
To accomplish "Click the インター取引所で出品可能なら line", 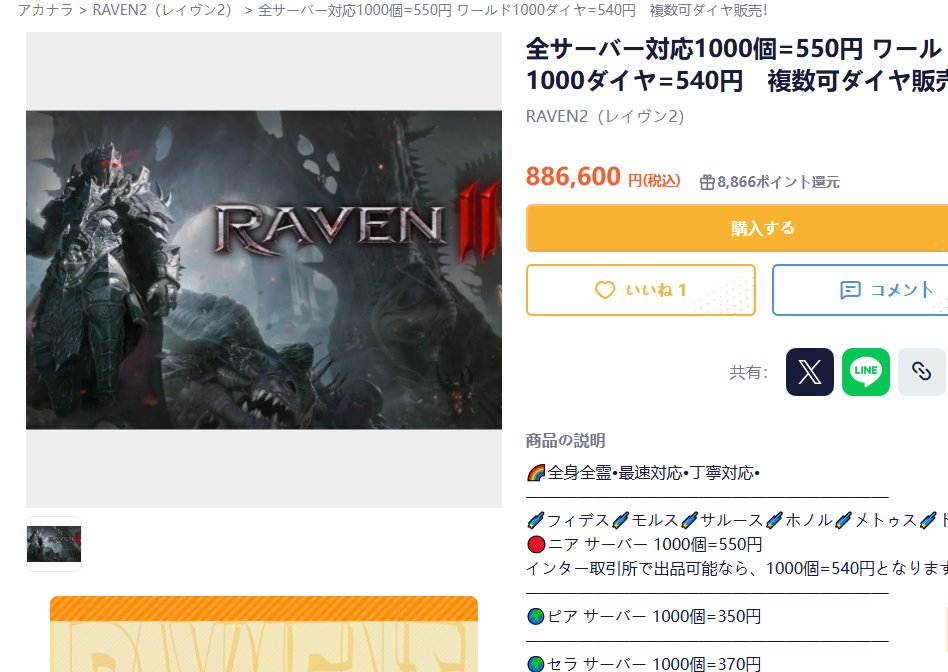I will (x=736, y=569).
